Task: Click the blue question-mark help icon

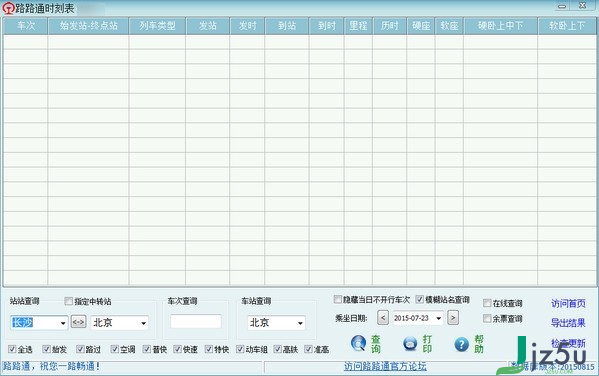Action: click(461, 344)
